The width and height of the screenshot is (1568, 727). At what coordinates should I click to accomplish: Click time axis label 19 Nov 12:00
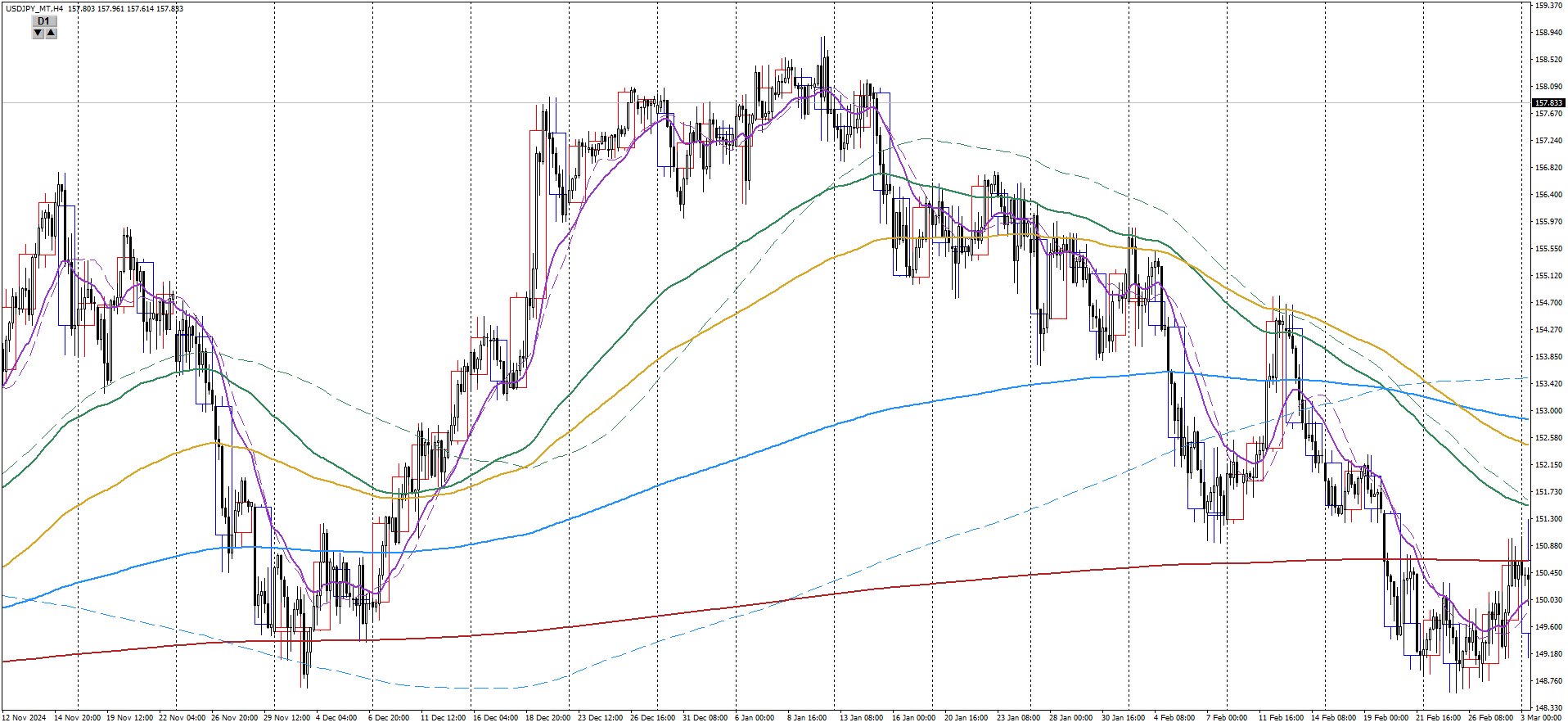coord(129,718)
